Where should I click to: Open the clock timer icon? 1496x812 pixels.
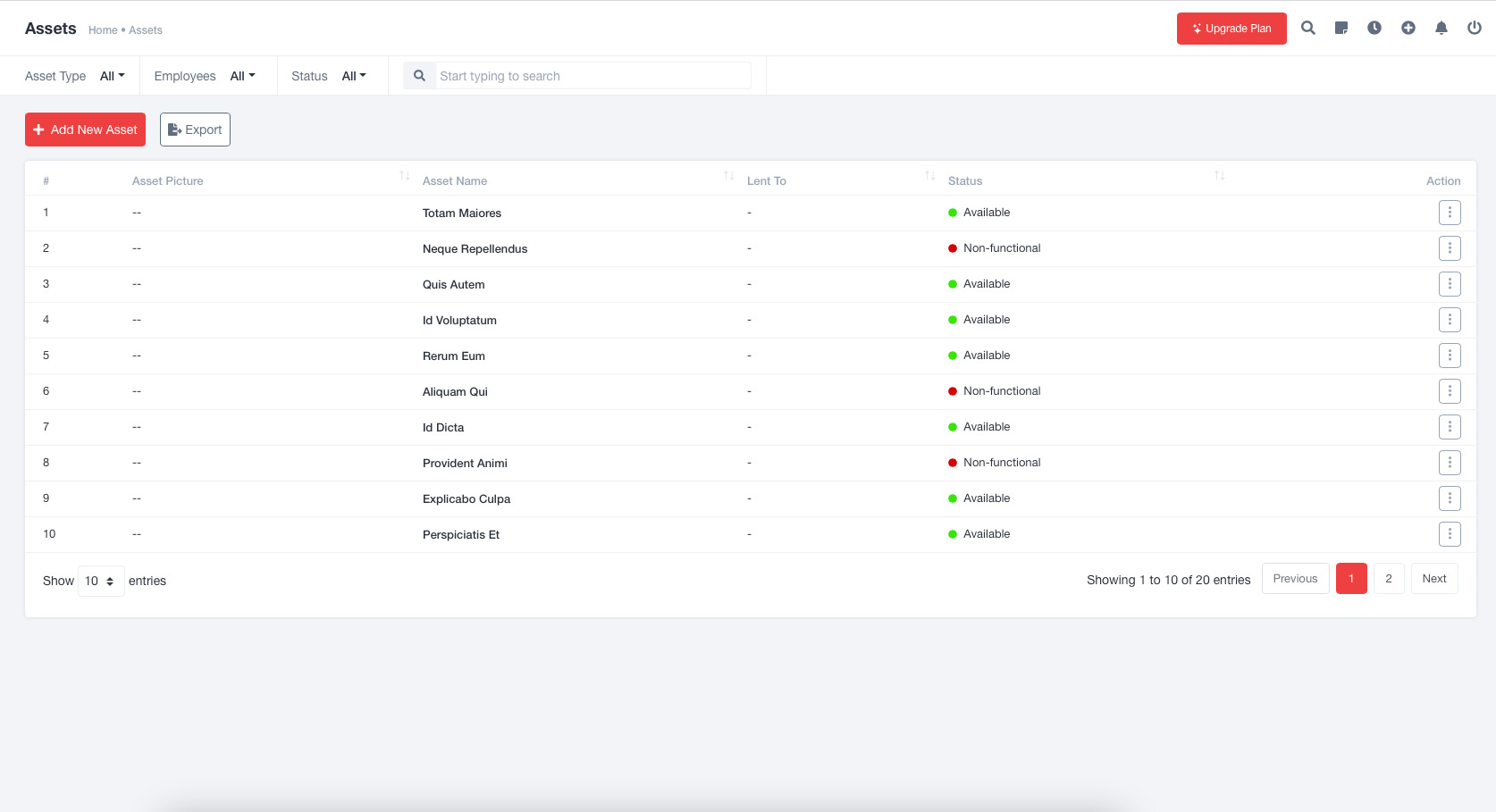(1374, 28)
